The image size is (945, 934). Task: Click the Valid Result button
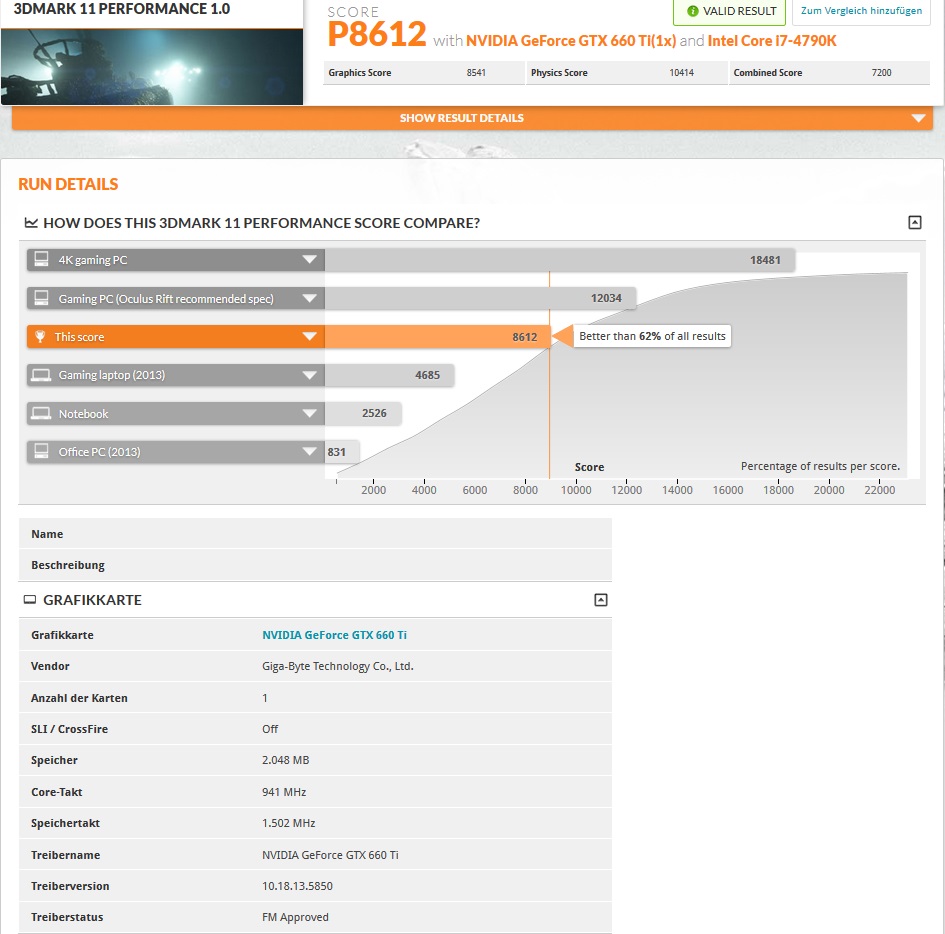pyautogui.click(x=729, y=11)
